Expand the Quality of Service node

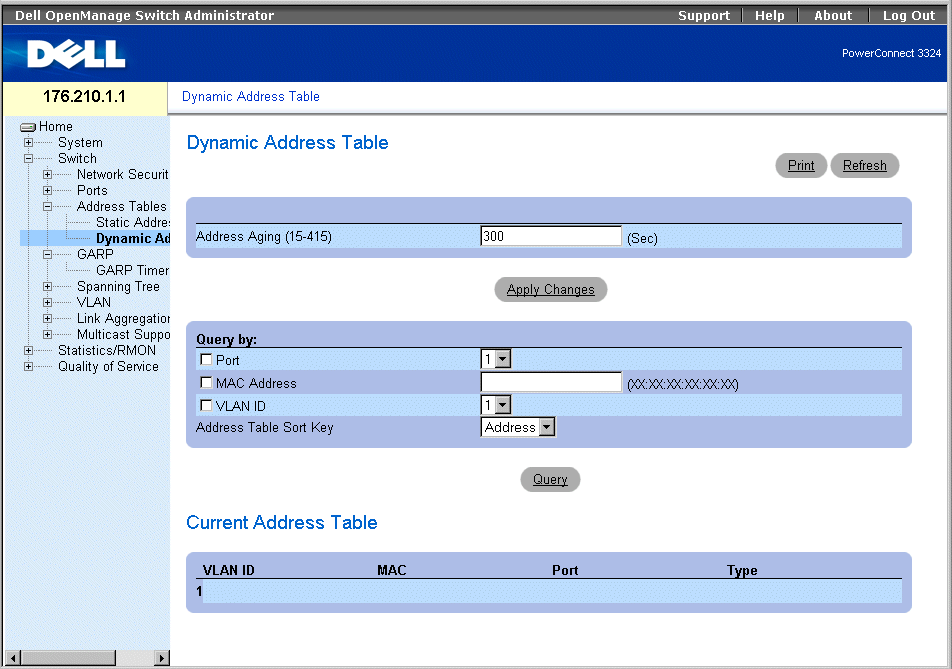(x=28, y=367)
